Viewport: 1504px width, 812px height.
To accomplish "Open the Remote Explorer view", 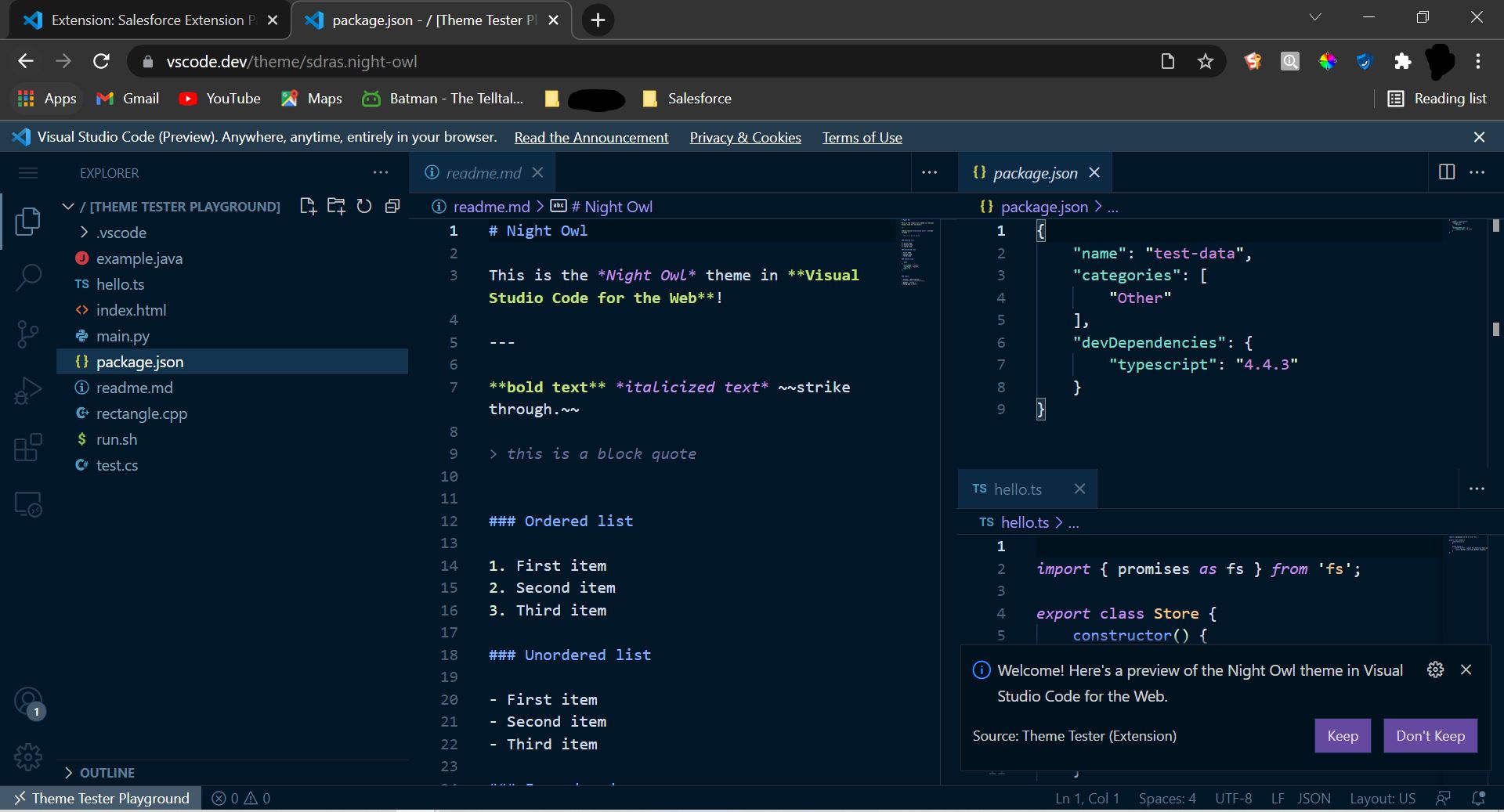I will (x=28, y=503).
